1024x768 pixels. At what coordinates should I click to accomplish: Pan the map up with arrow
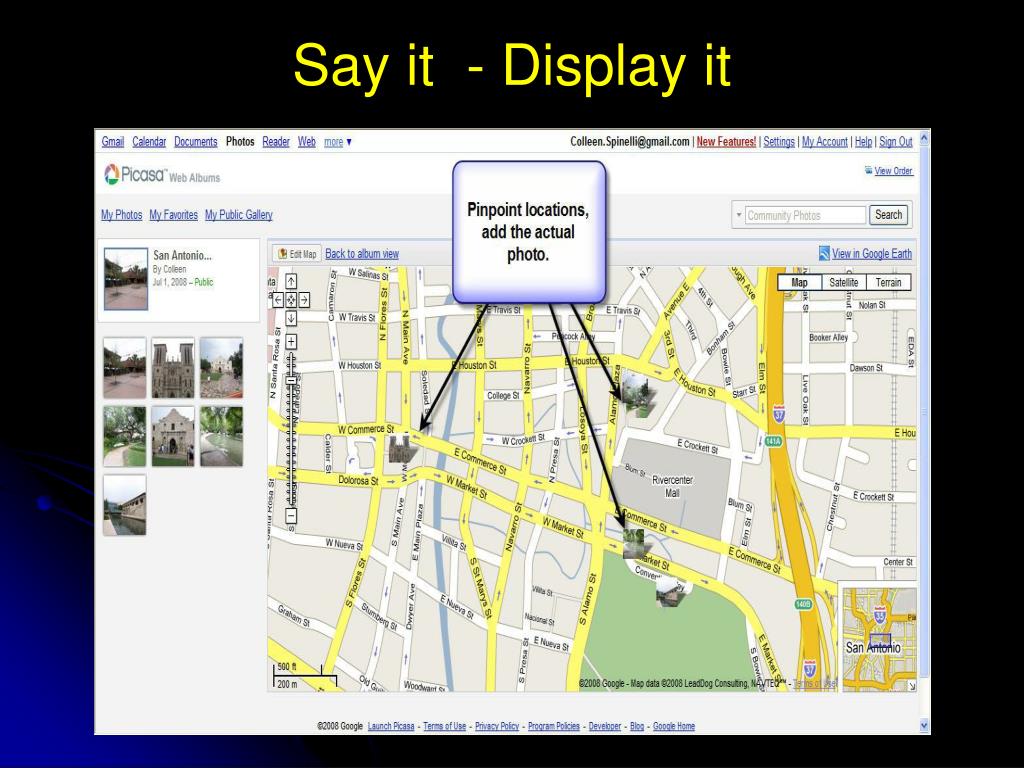pos(291,281)
